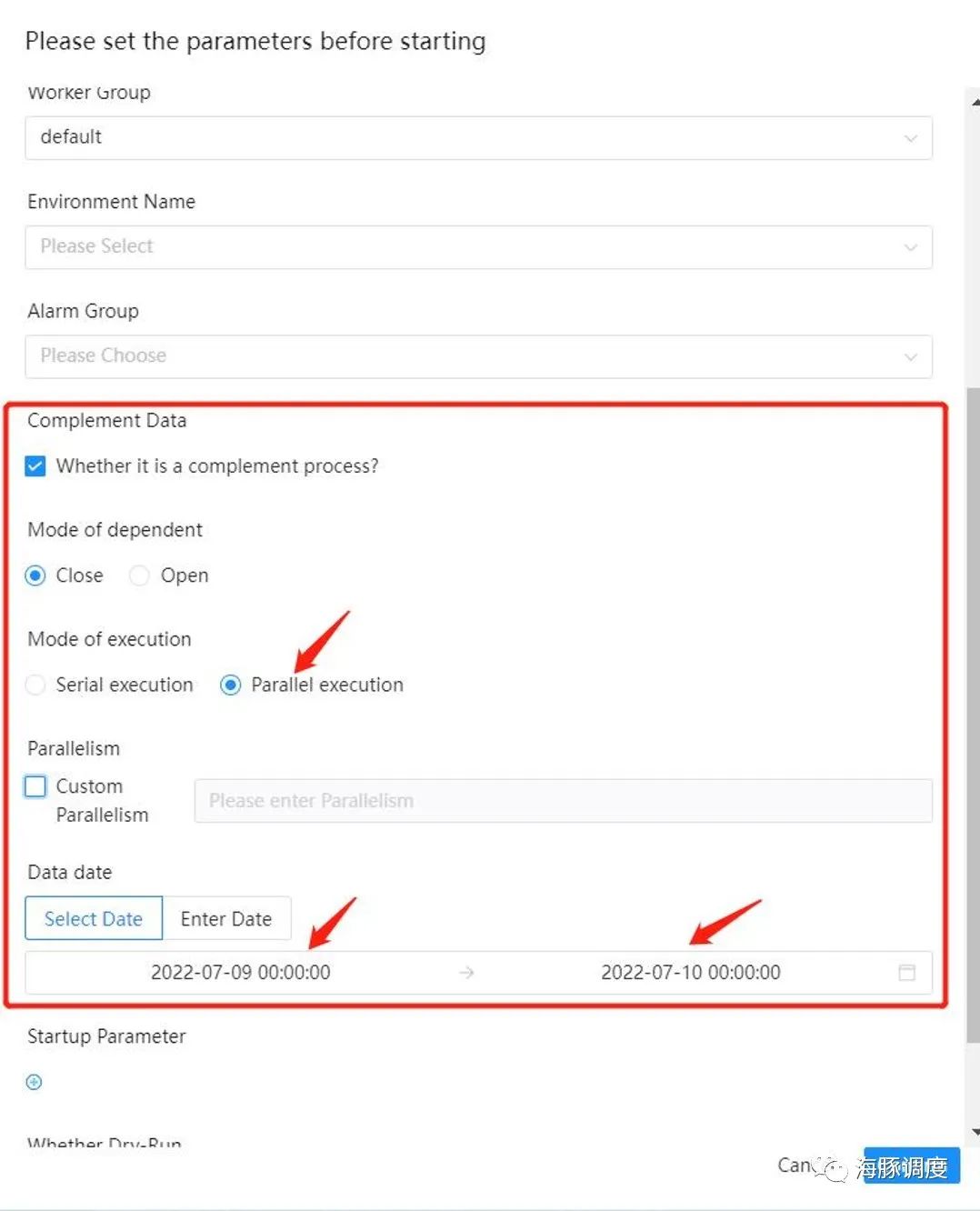
Task: Click the blue confirm button
Action: coord(911,1166)
